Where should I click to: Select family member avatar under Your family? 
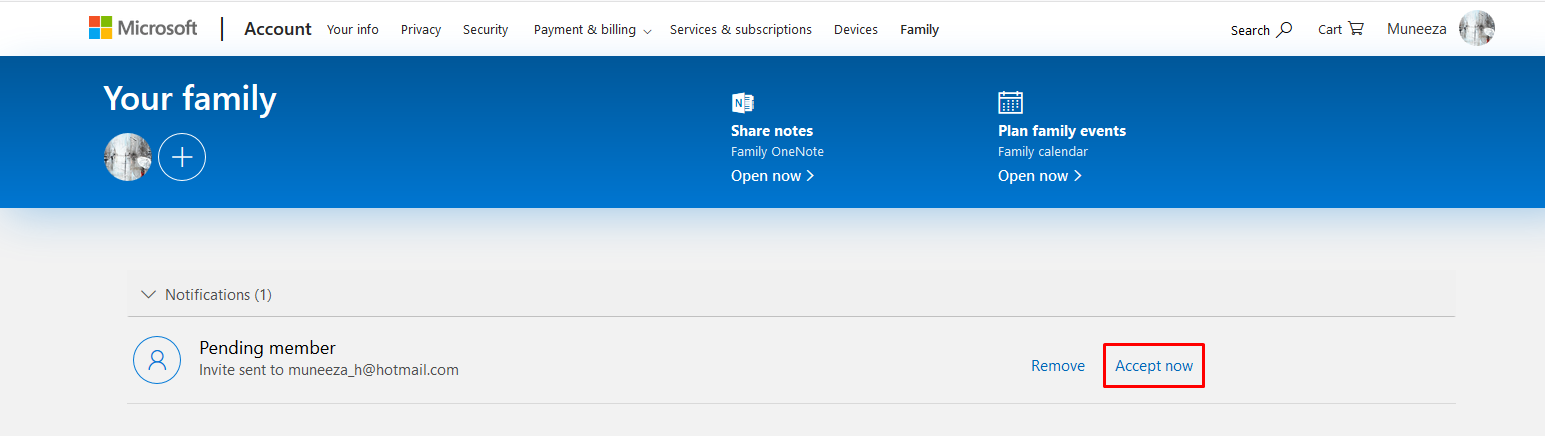[128, 157]
